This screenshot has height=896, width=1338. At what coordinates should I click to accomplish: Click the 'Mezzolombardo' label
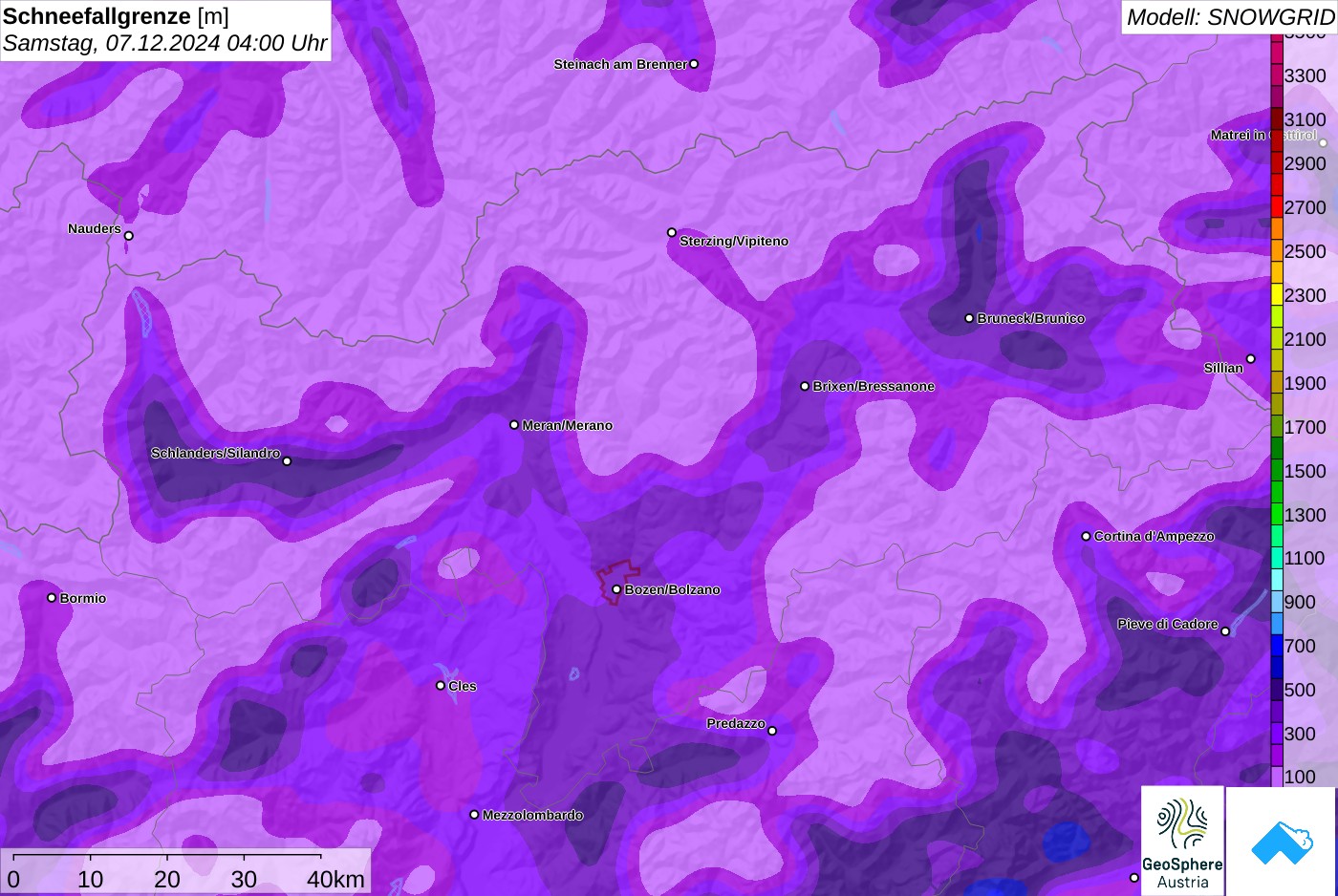(x=533, y=815)
